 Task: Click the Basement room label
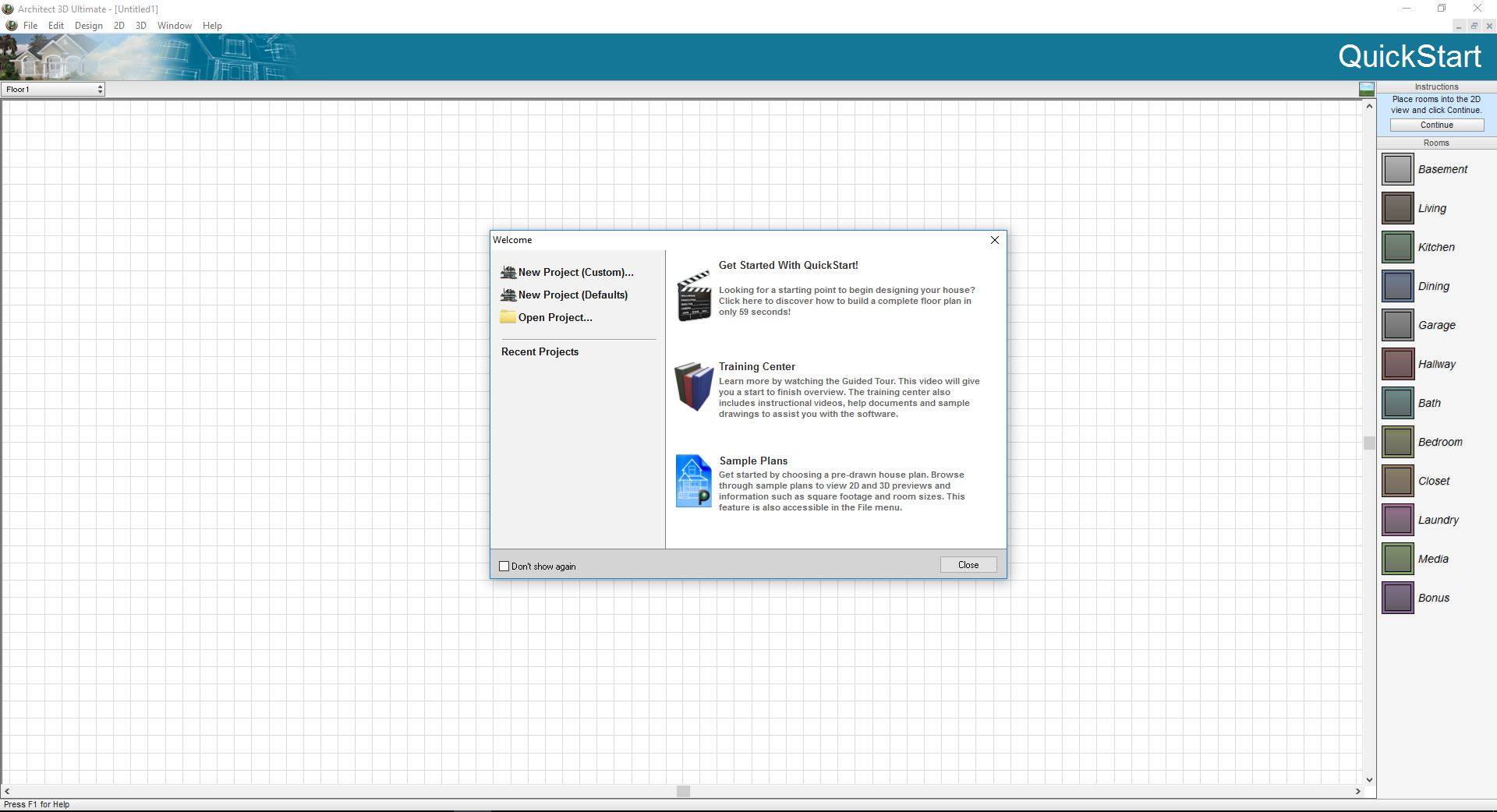(x=1442, y=169)
